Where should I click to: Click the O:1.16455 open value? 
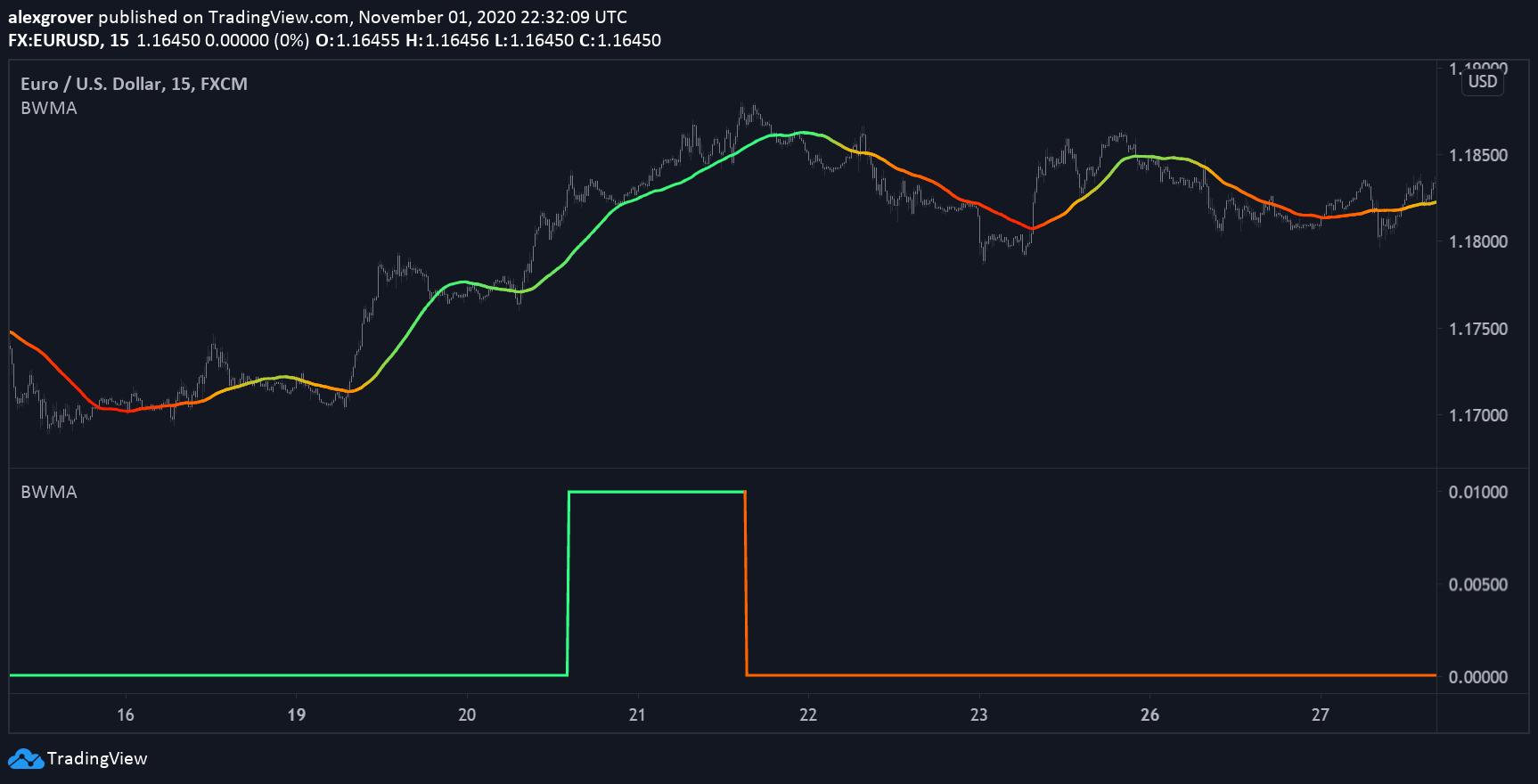tap(357, 40)
